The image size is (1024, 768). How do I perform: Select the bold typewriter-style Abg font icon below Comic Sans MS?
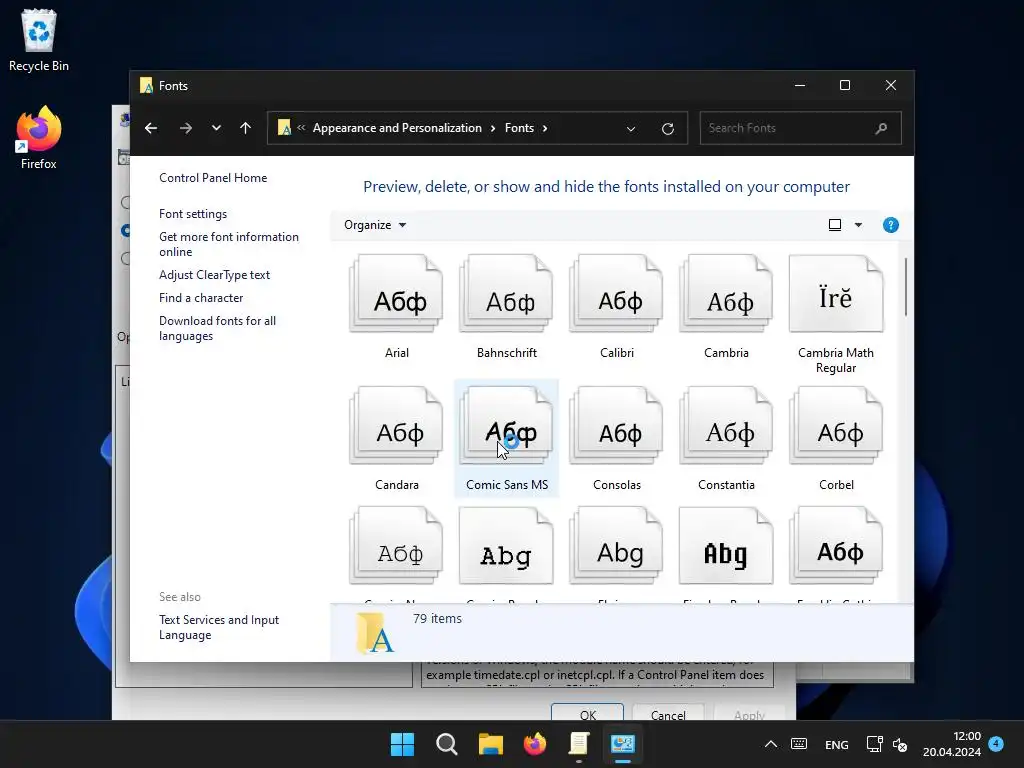tap(506, 546)
